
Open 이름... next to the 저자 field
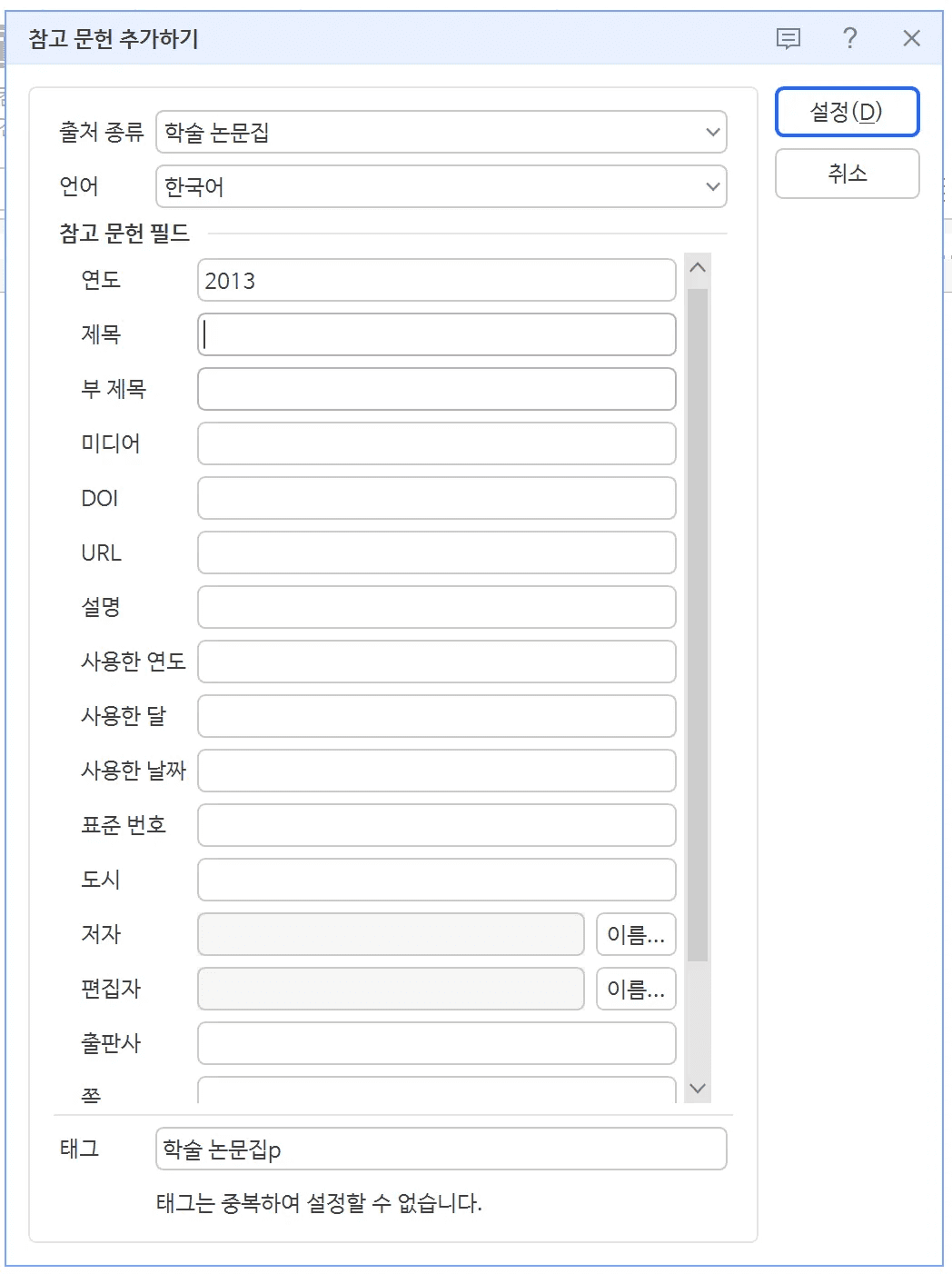(635, 934)
